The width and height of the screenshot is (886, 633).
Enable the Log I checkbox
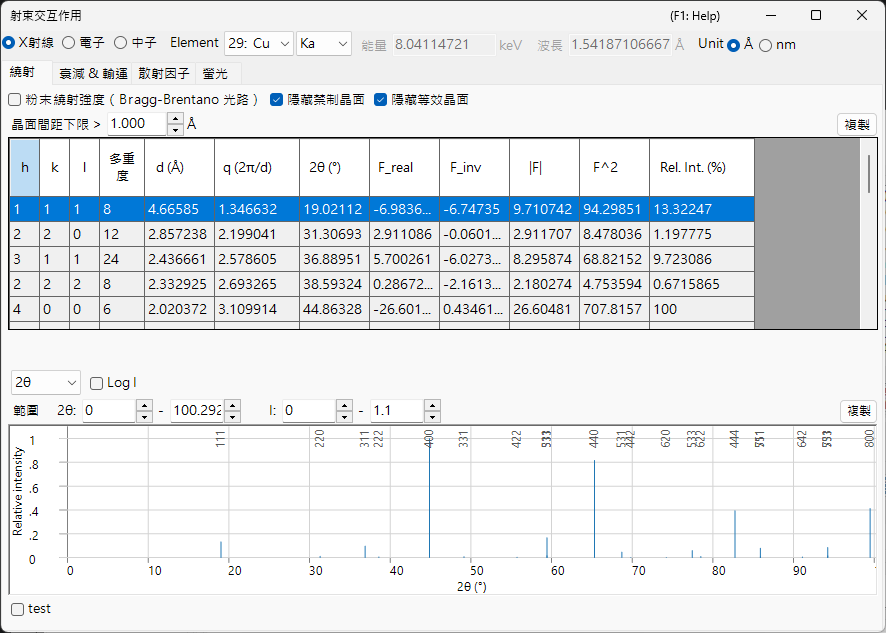pos(97,383)
